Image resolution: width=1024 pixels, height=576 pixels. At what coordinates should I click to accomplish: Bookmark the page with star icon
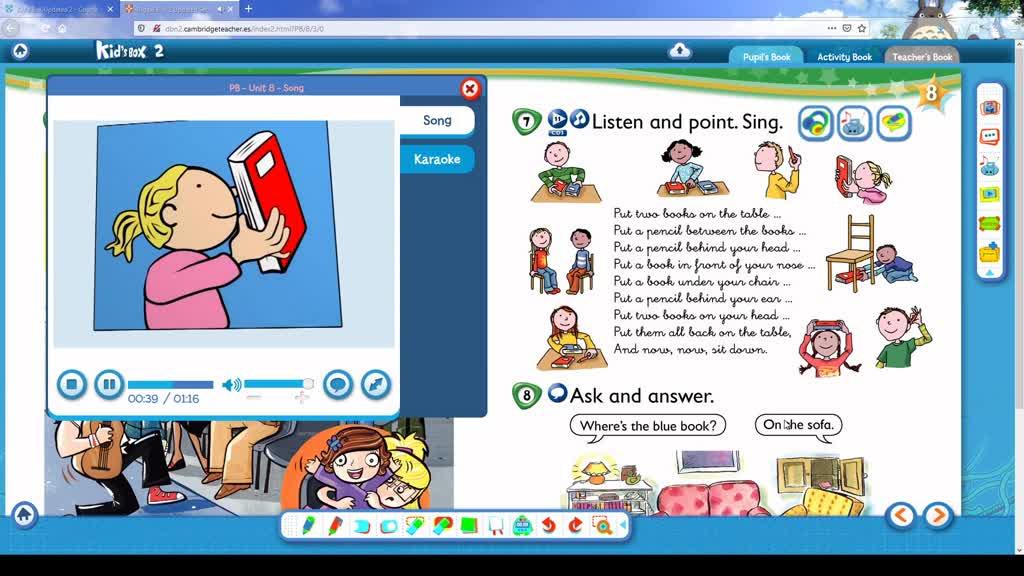tap(861, 28)
